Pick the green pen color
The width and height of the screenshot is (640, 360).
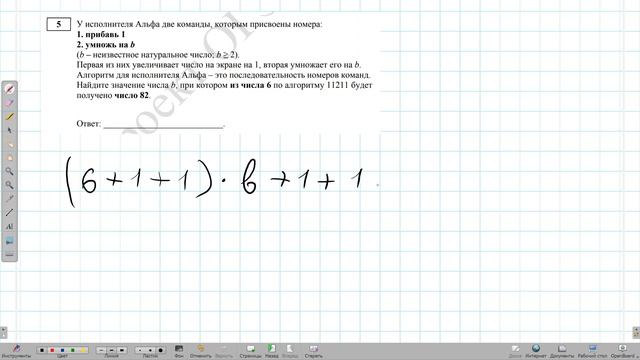[72, 350]
